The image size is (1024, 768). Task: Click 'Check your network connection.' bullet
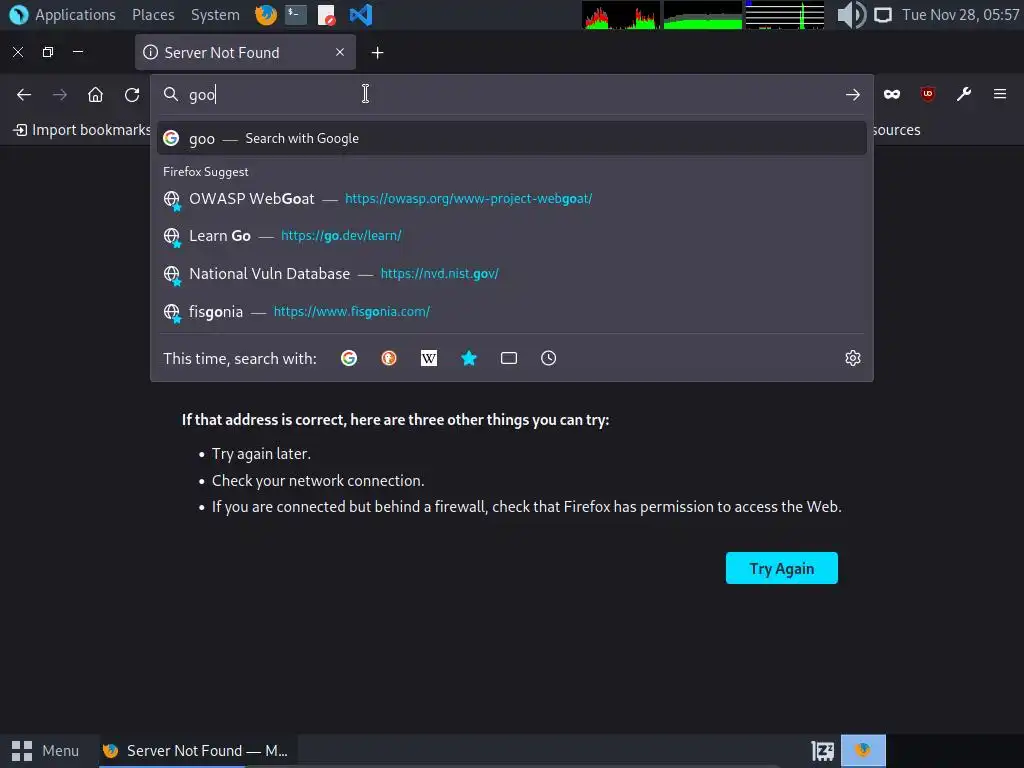tap(318, 481)
